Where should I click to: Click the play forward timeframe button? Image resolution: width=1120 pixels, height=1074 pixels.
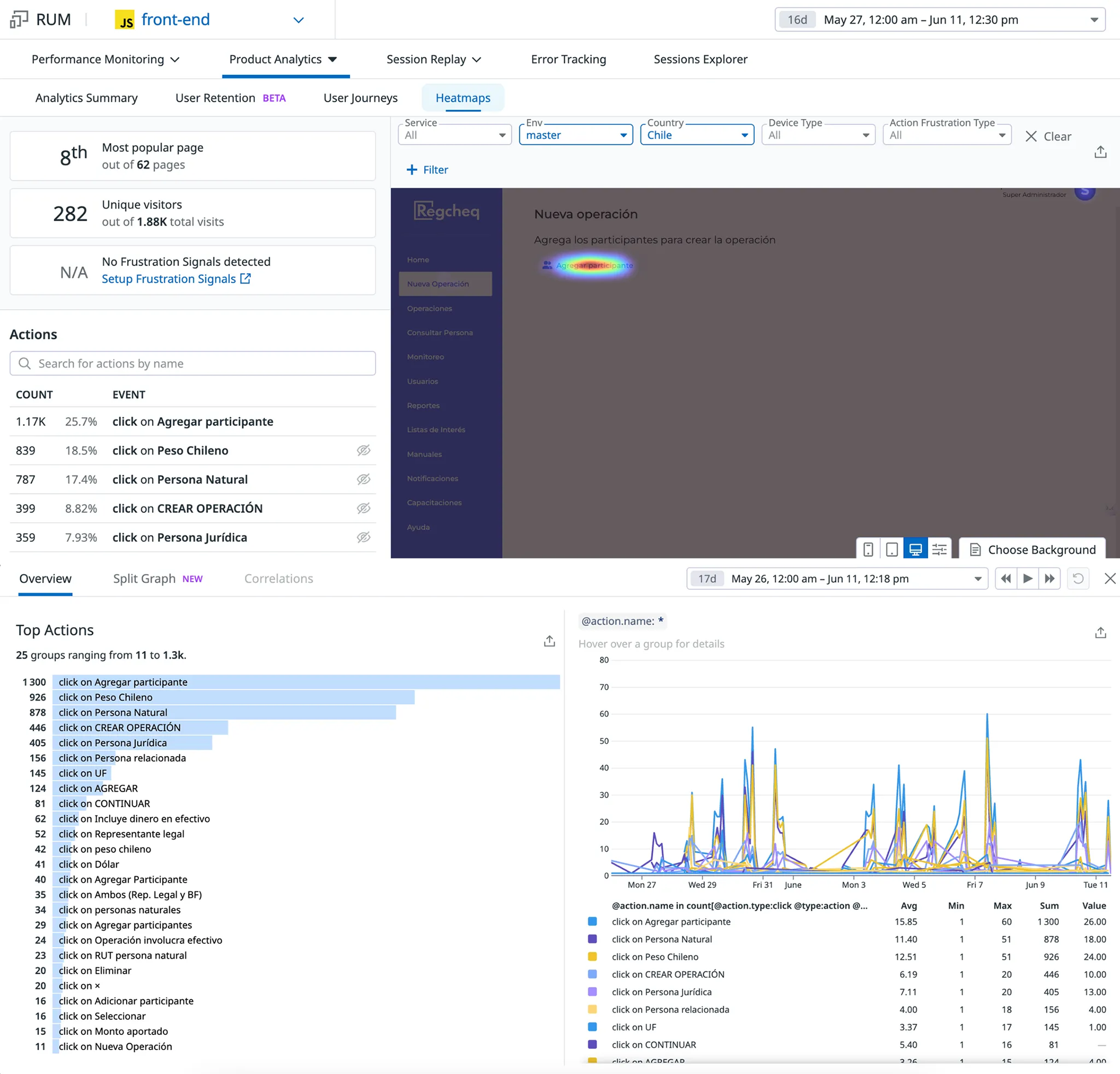point(1028,578)
